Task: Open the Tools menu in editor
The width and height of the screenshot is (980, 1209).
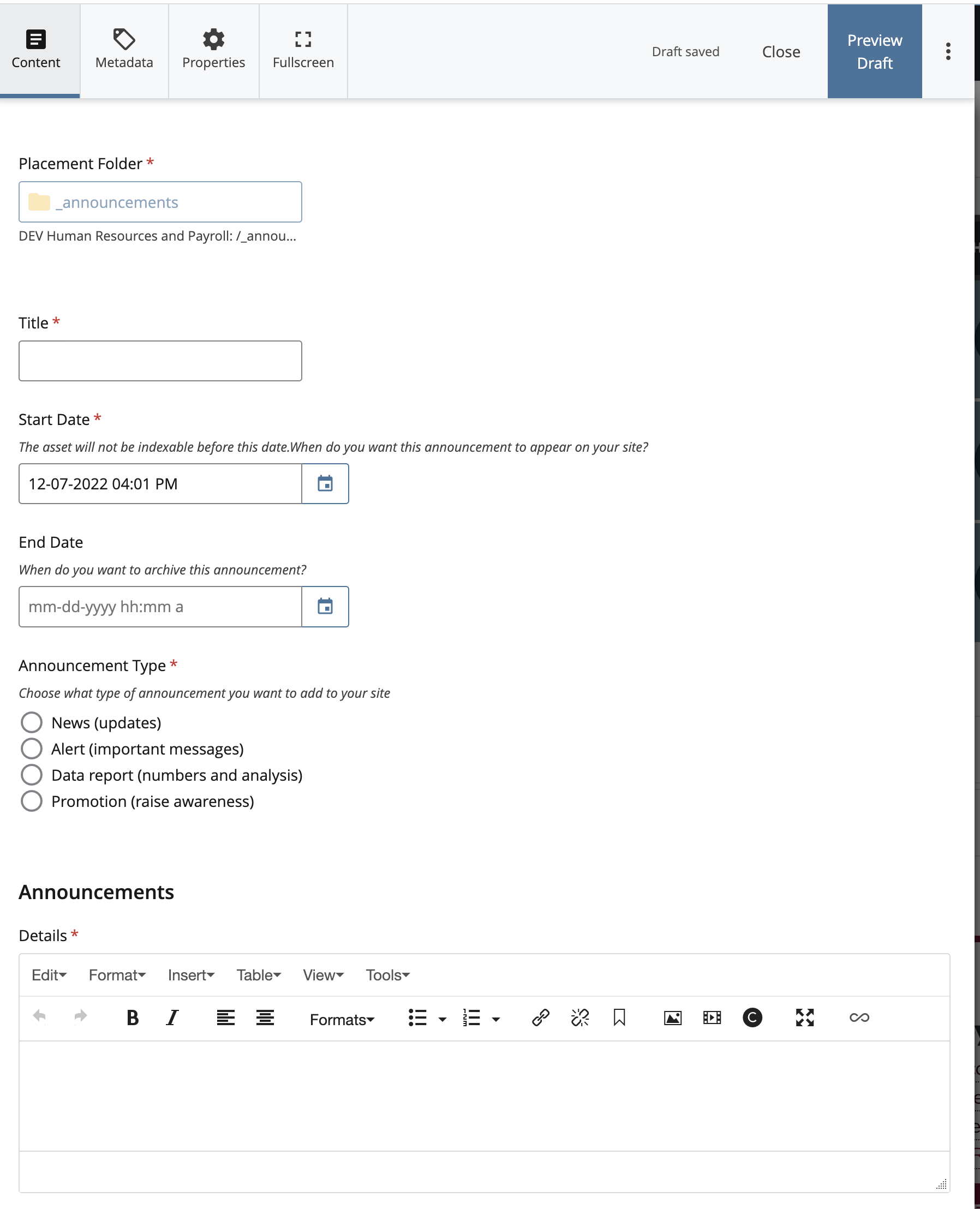Action: (x=387, y=975)
